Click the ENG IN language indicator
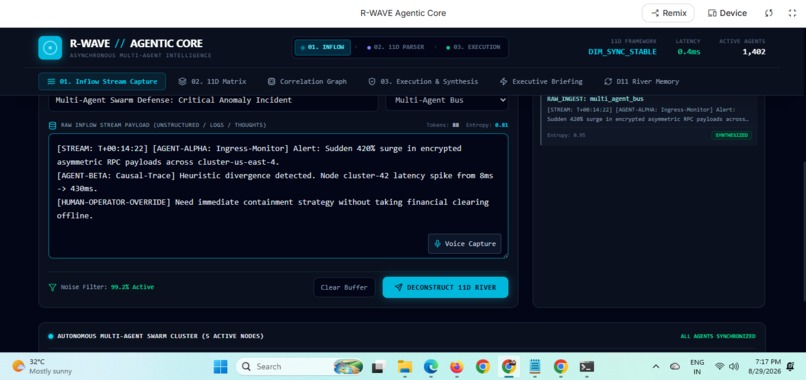Screen dimensions: 806x380 click(697, 367)
